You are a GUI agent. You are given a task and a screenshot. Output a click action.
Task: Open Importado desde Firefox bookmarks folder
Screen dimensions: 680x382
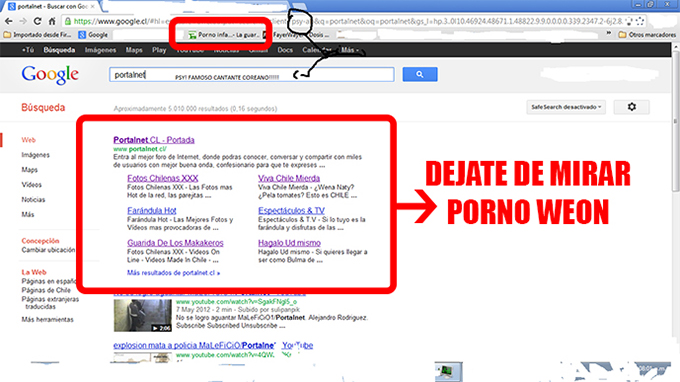coord(37,35)
